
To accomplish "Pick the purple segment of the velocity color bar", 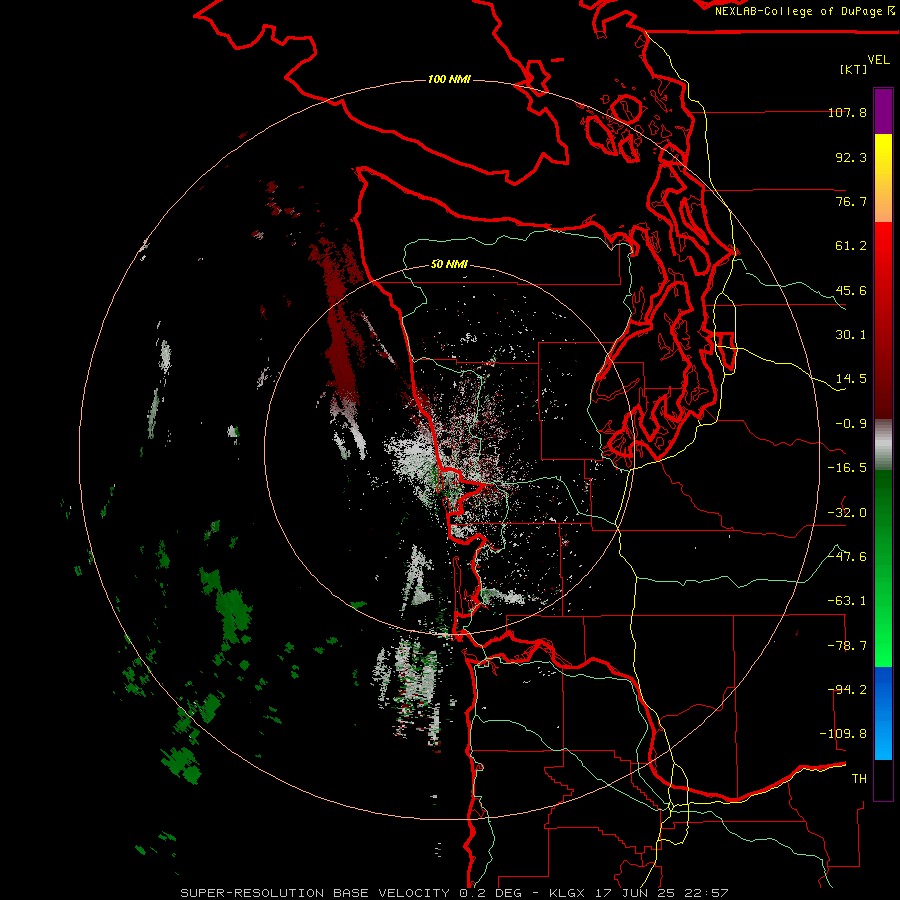I will point(883,111).
